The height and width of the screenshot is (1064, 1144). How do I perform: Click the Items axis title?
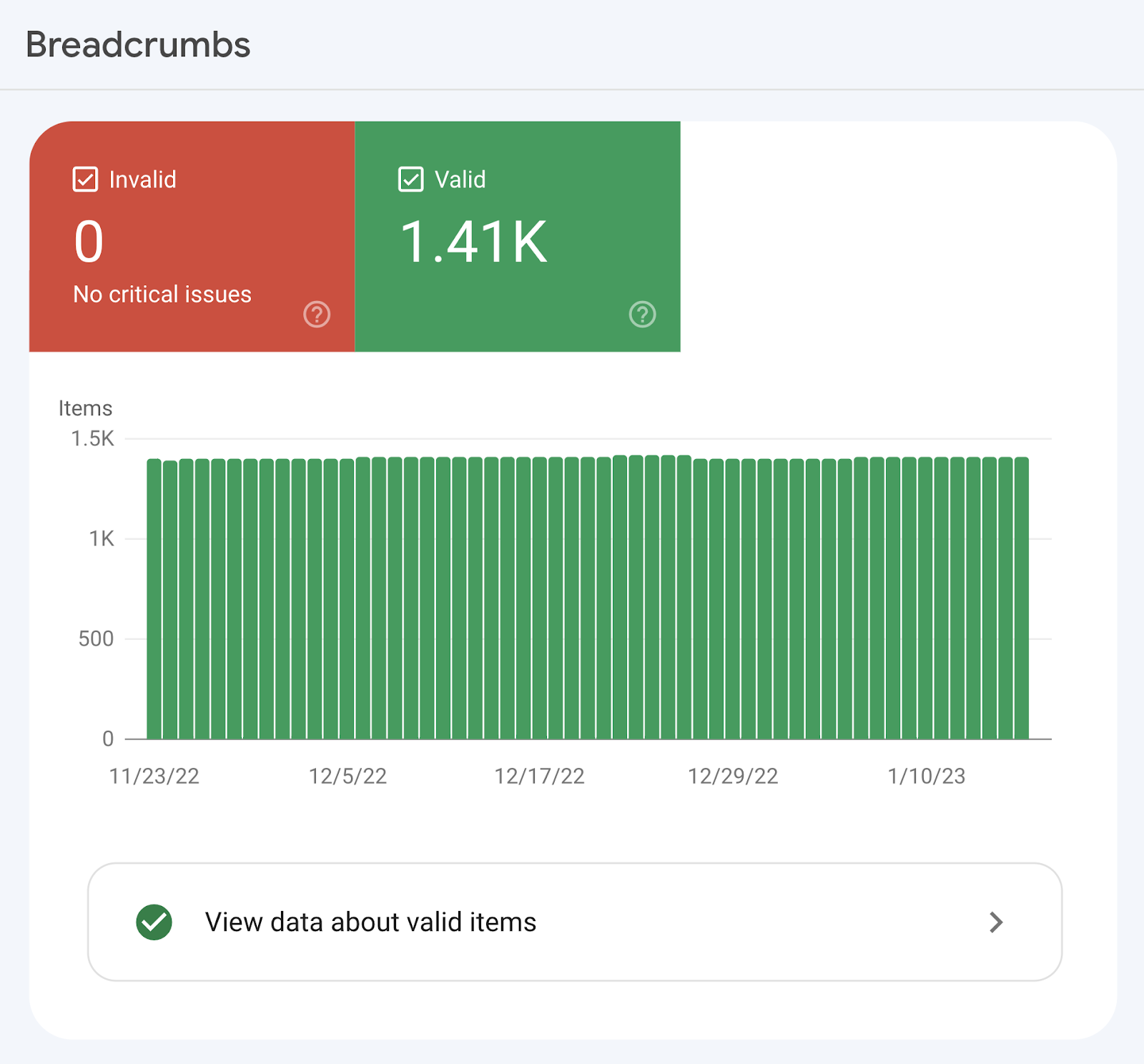tap(85, 408)
